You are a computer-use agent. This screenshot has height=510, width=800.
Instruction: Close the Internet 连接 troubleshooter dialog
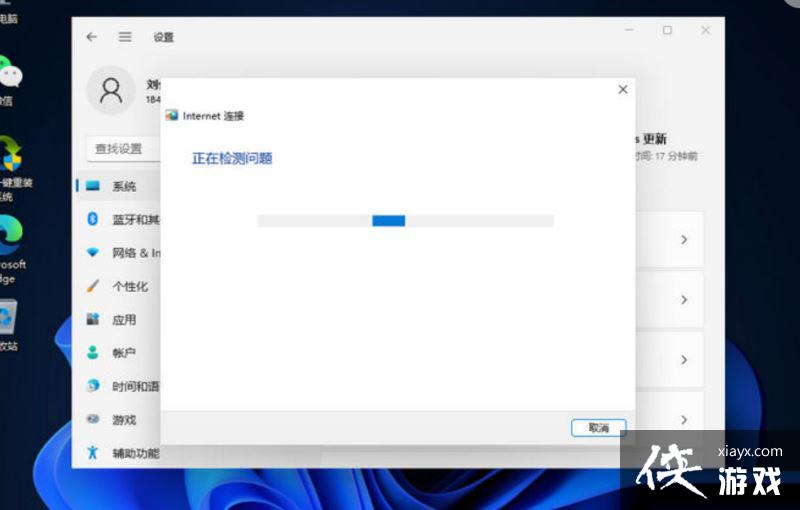point(623,89)
